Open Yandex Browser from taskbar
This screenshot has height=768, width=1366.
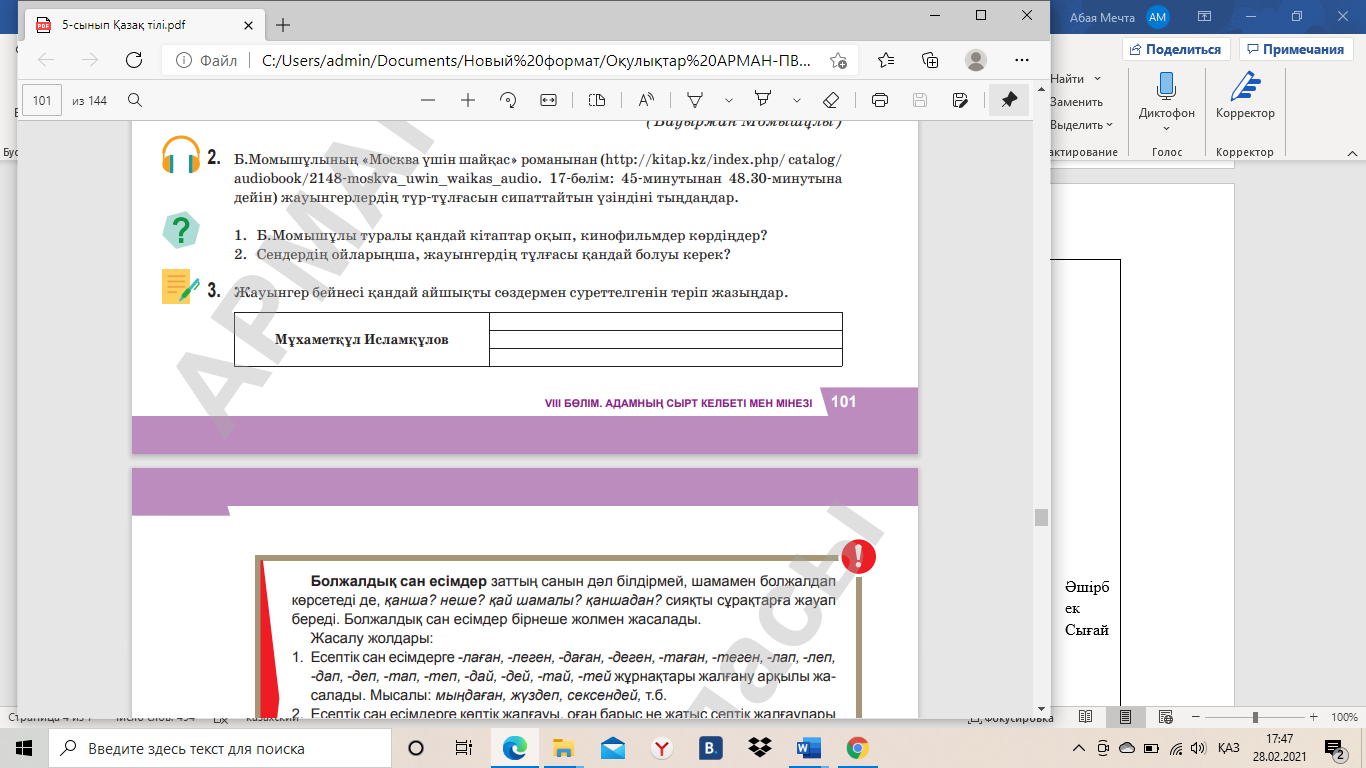[x=661, y=747]
